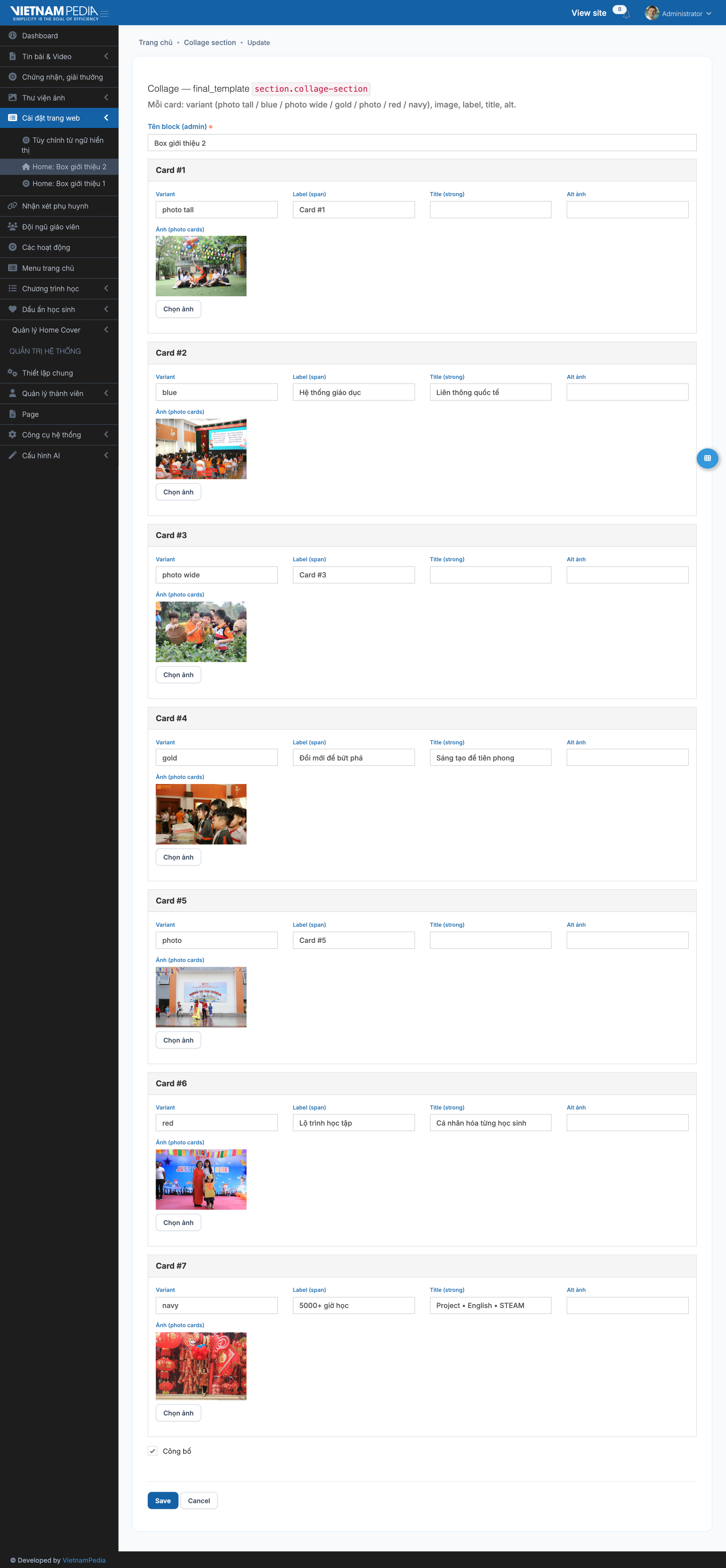Click the Chương trình học list icon
726x1568 pixels.
[12, 289]
